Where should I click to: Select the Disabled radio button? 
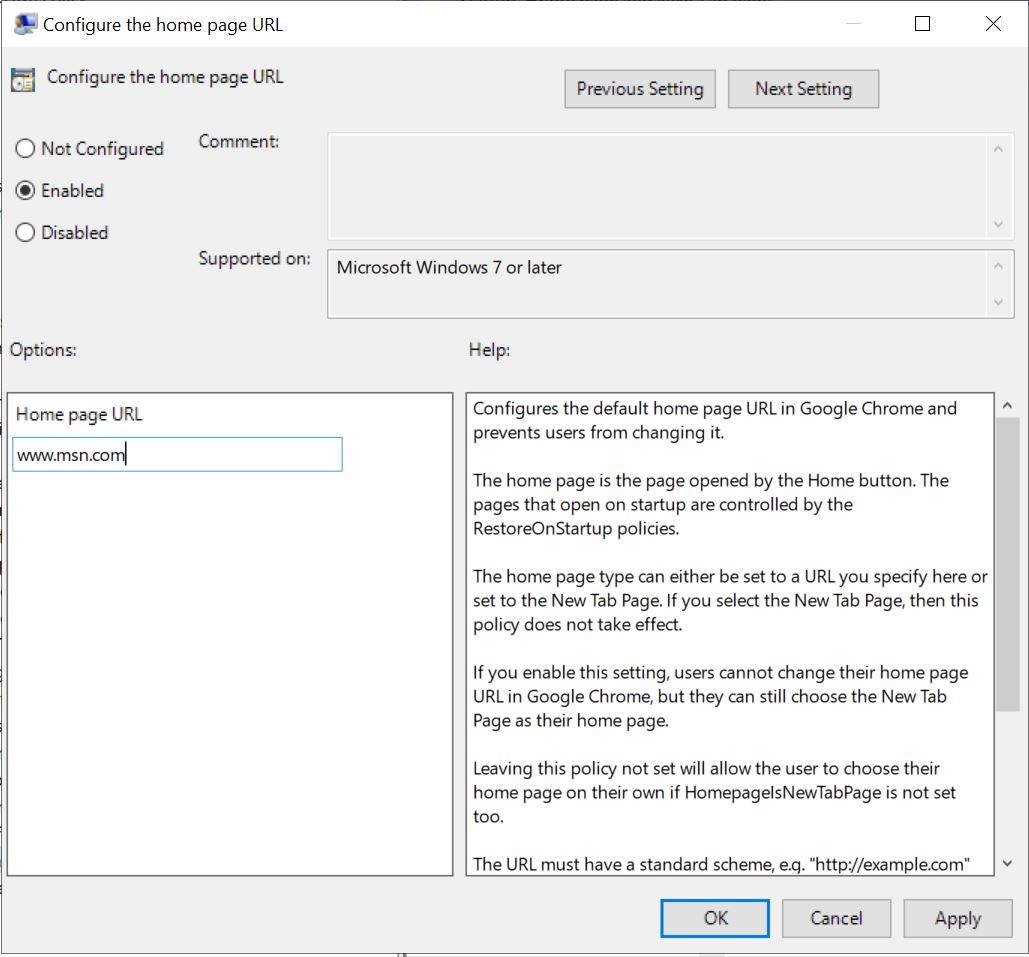pyautogui.click(x=26, y=233)
